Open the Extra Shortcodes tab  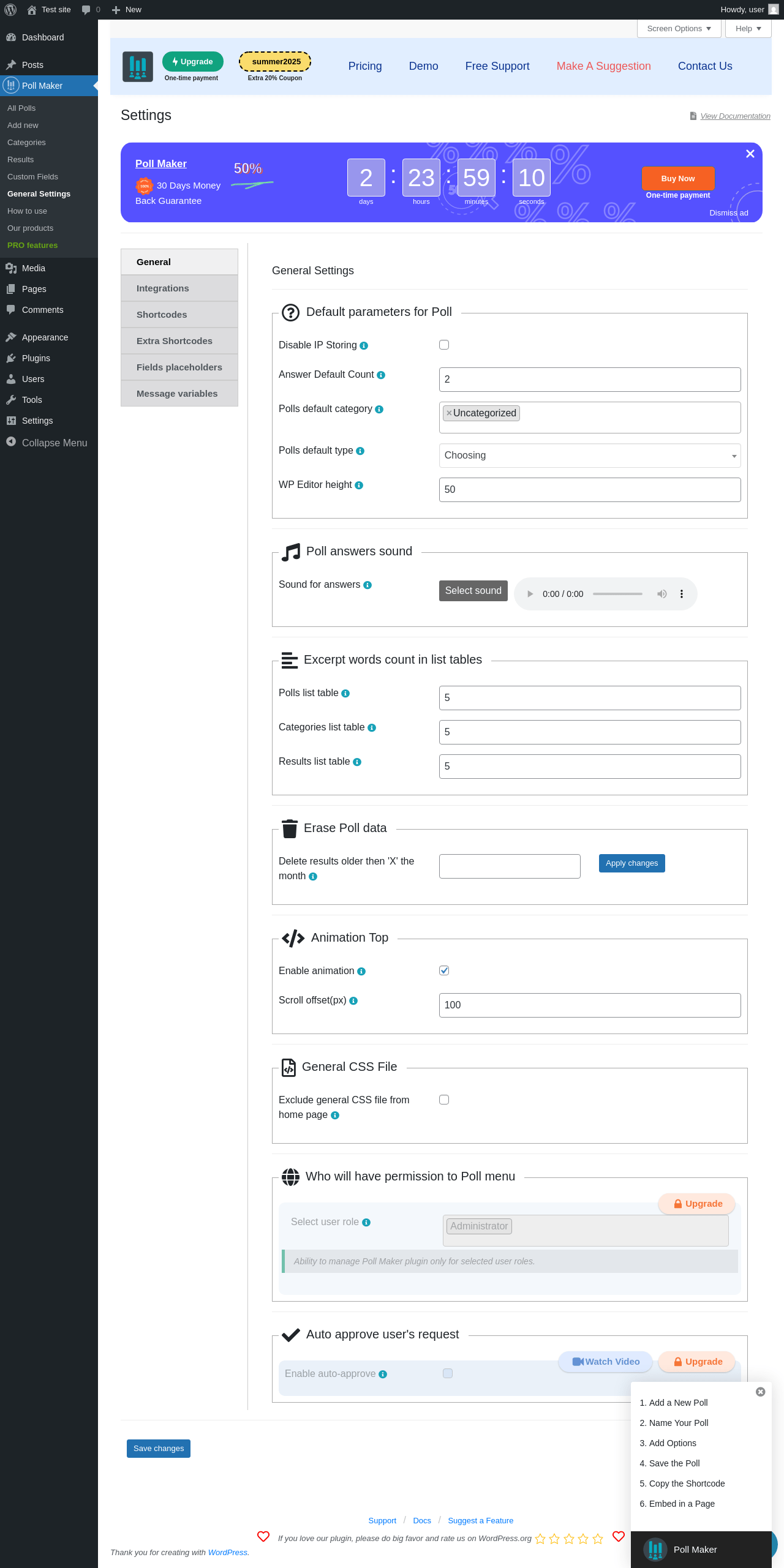(179, 341)
